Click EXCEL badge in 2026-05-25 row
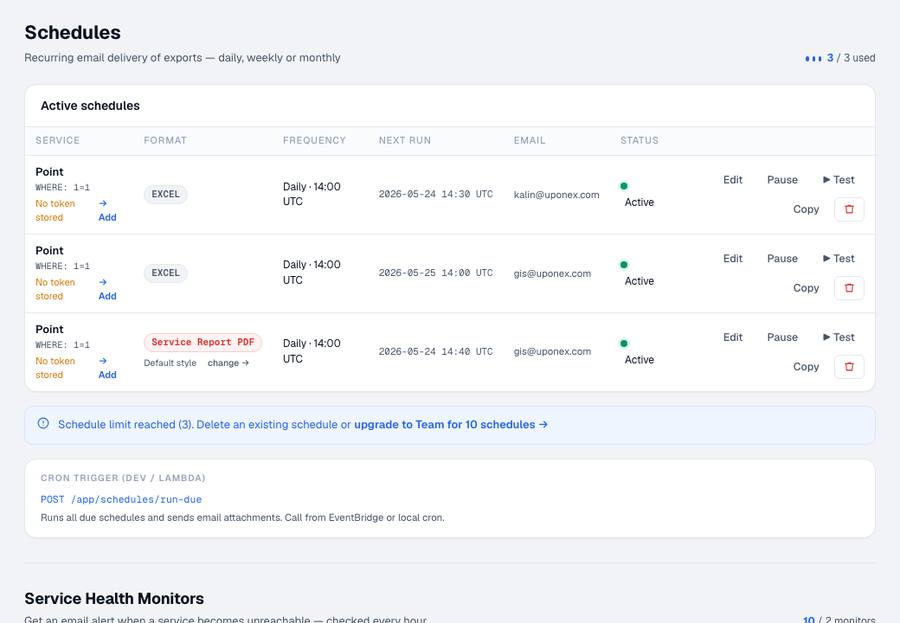 click(165, 273)
